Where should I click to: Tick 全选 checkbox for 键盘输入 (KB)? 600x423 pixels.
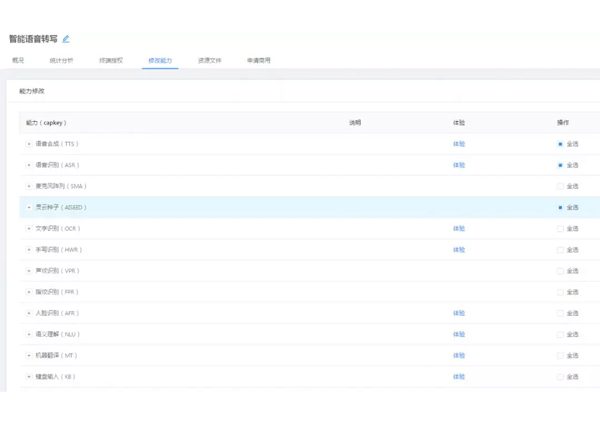click(560, 377)
